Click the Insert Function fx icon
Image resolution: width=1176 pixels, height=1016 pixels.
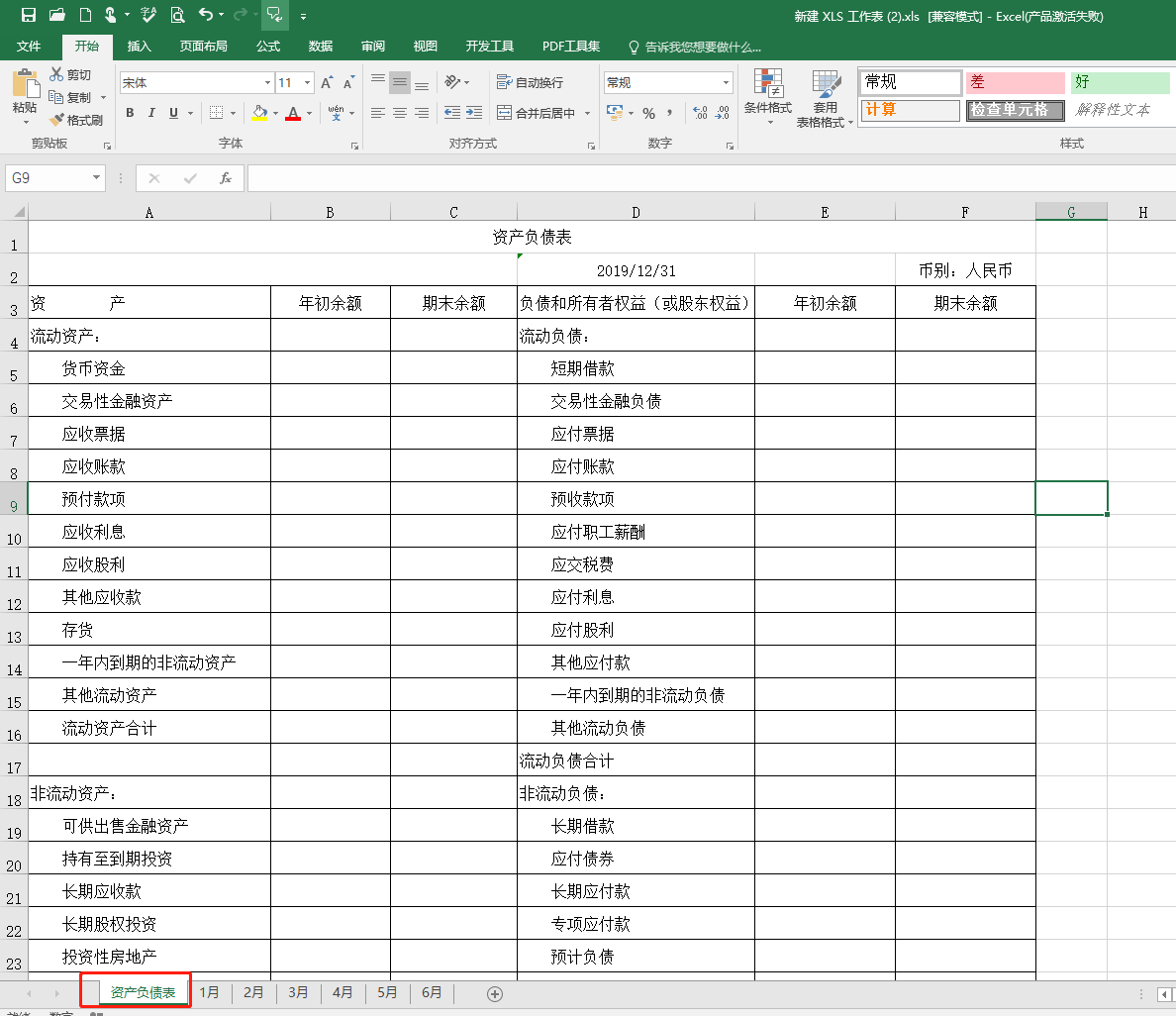point(225,178)
